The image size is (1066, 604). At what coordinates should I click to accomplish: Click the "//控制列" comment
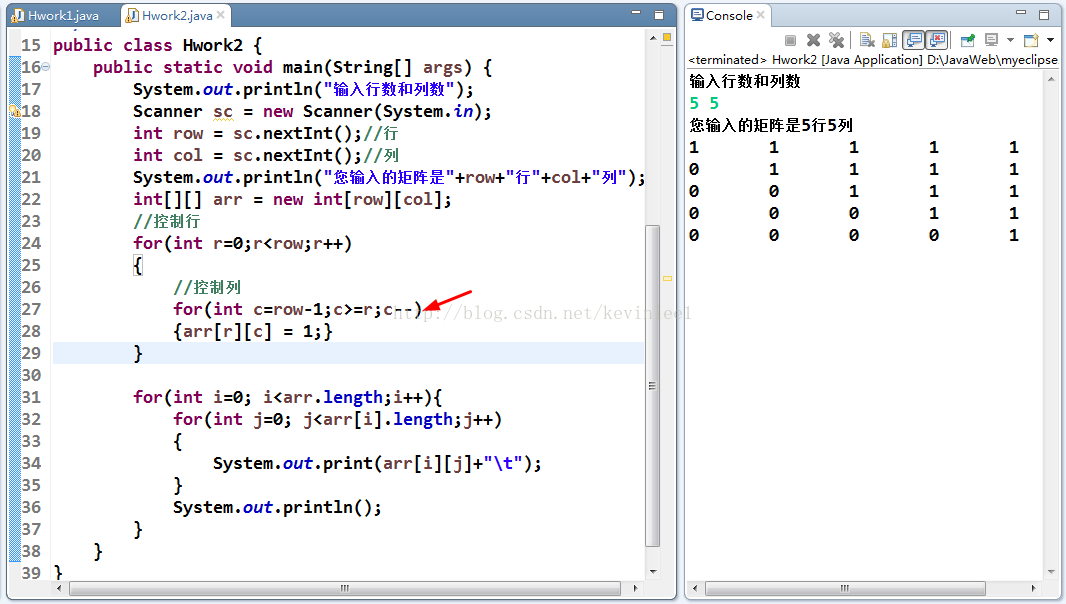point(207,287)
